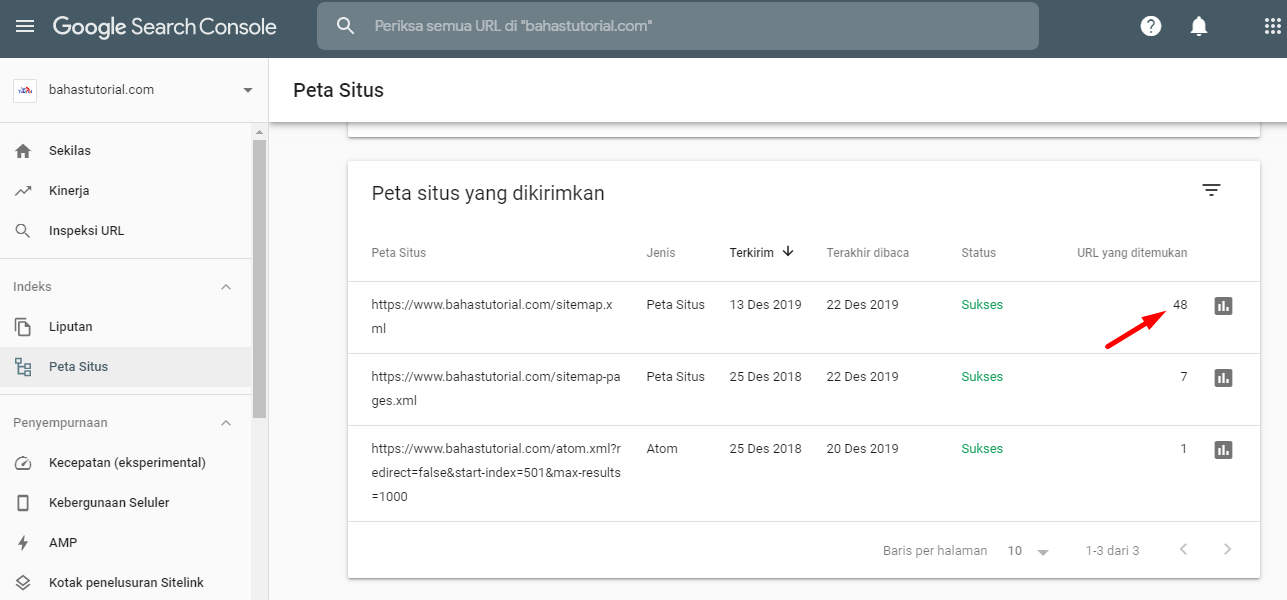This screenshot has height=600, width=1287.
Task: Click the URL yang ditemukan column header
Action: (1132, 253)
